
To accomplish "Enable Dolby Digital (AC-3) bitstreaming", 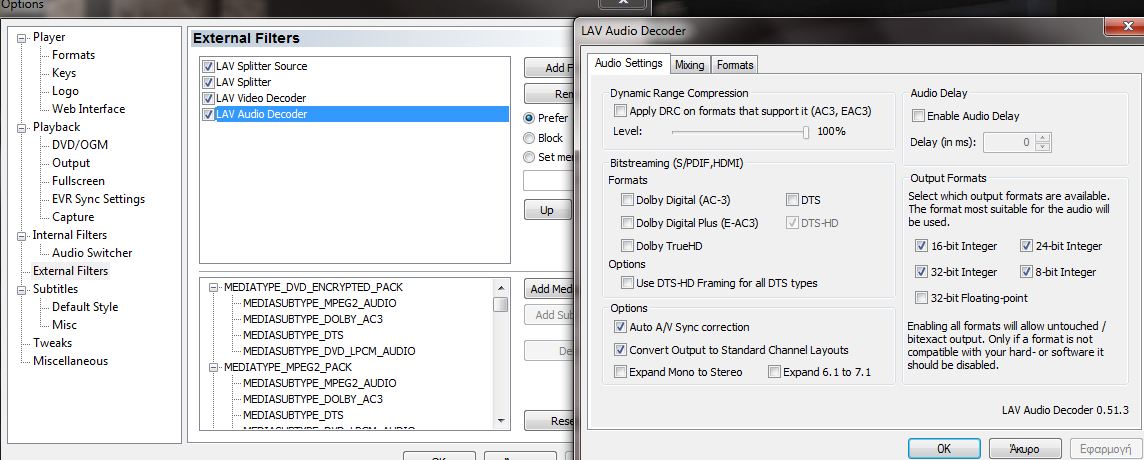I will [x=627, y=200].
